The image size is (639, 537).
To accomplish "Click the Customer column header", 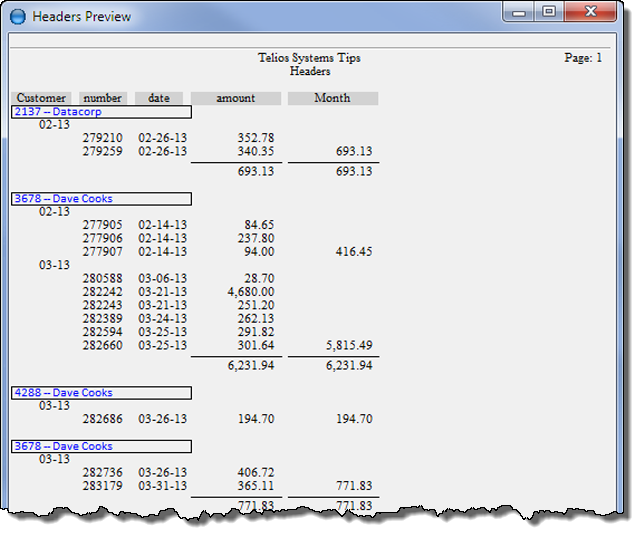I will (x=42, y=98).
